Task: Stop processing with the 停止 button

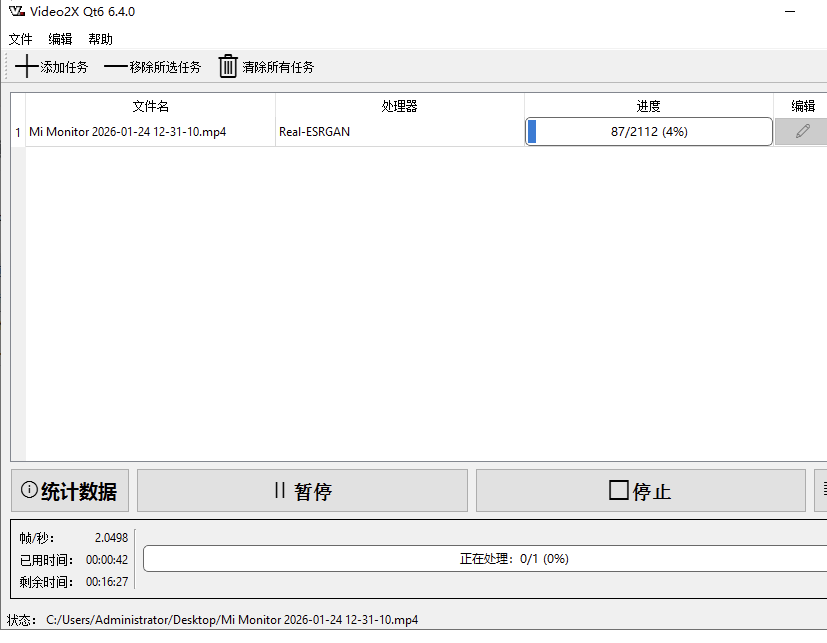Action: coord(640,491)
